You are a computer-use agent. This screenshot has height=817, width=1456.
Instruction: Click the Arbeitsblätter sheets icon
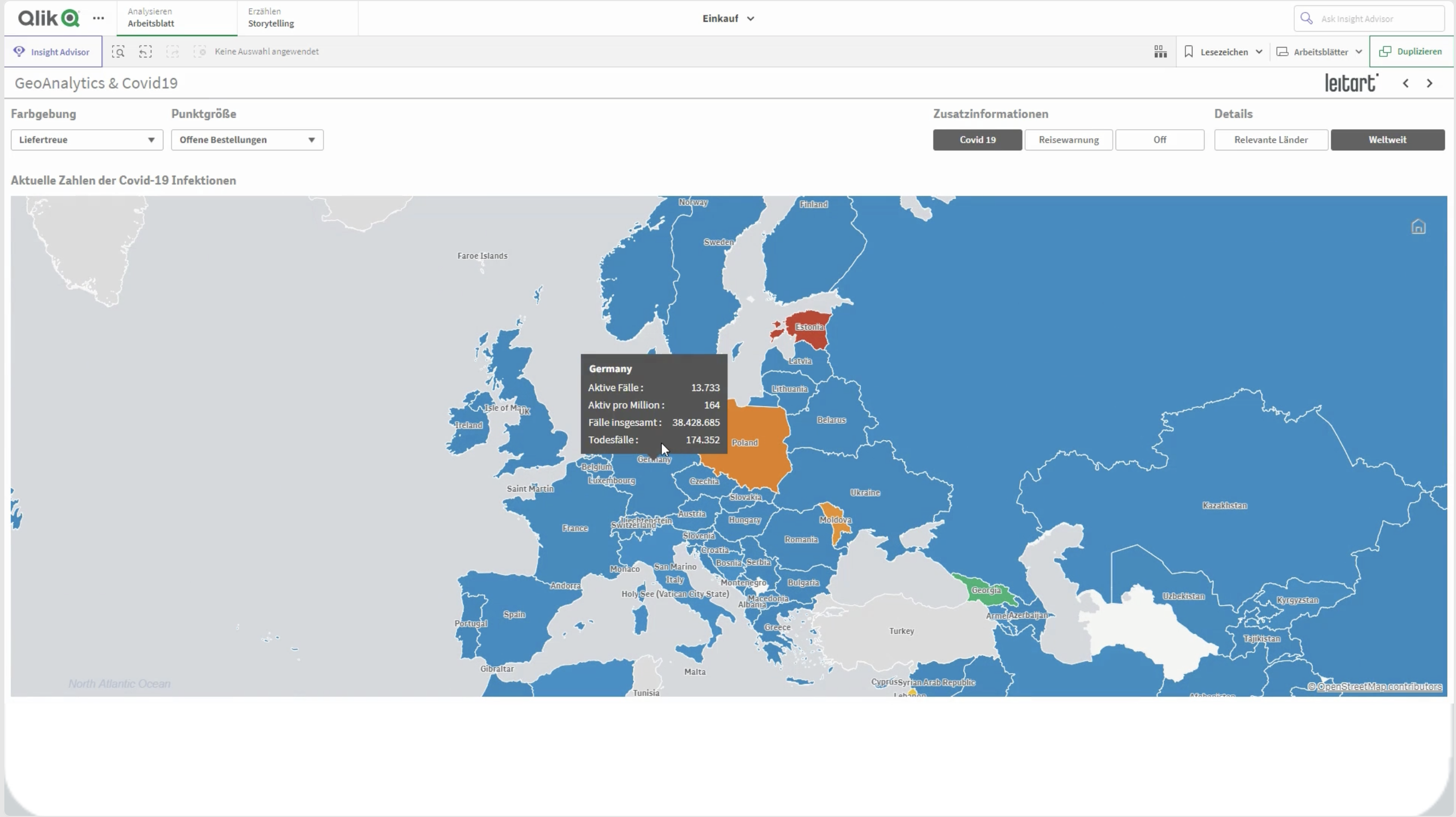click(x=1283, y=51)
